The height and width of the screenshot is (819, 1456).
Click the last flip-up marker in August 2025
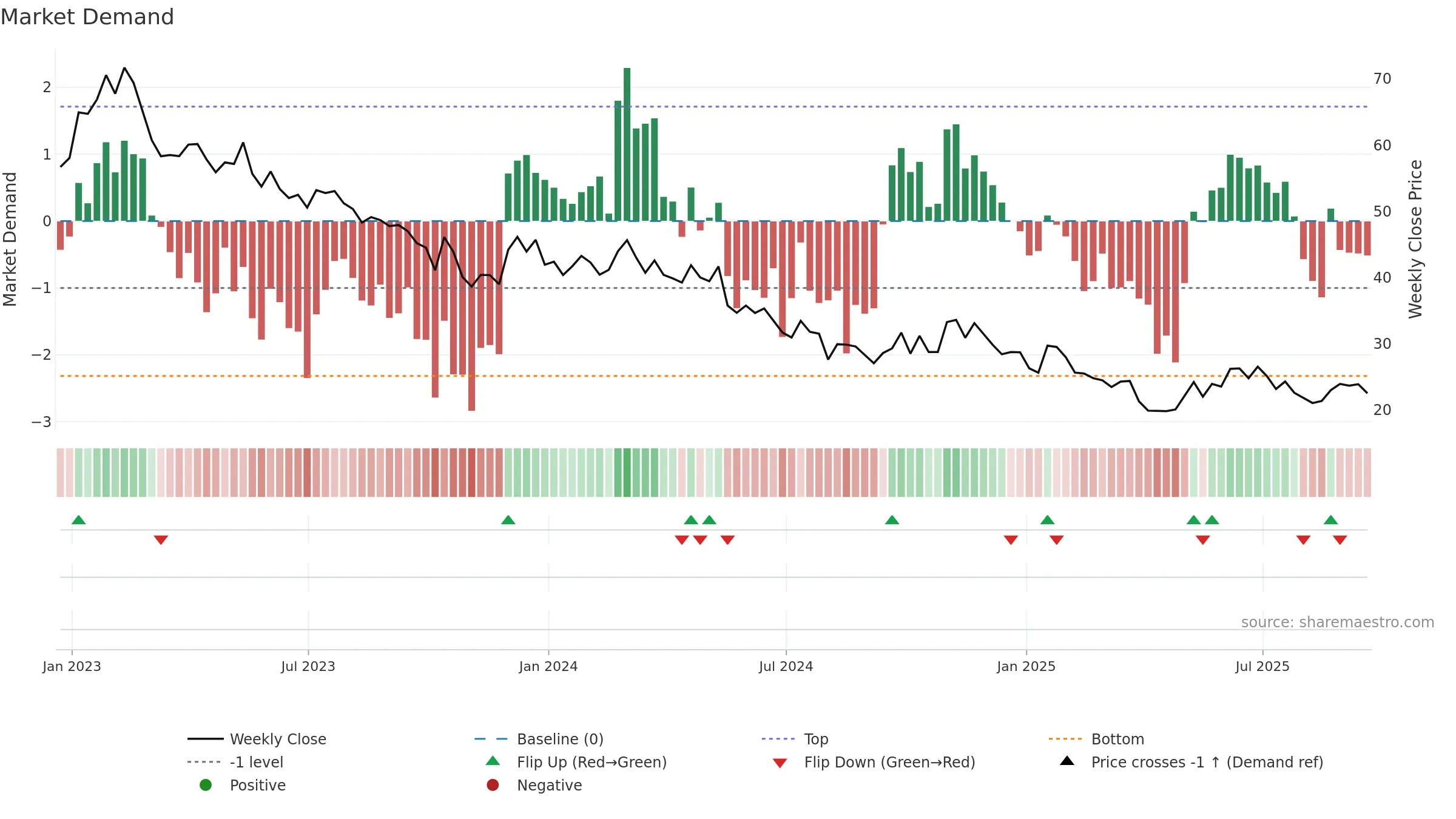(x=1330, y=520)
